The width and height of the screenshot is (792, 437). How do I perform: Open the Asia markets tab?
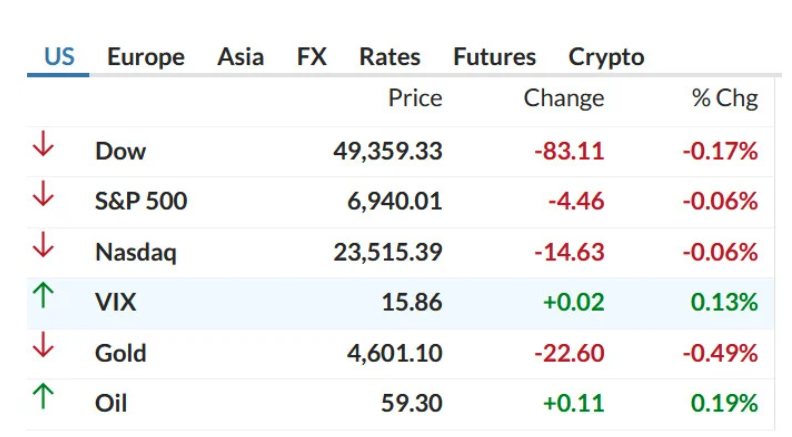coord(240,57)
